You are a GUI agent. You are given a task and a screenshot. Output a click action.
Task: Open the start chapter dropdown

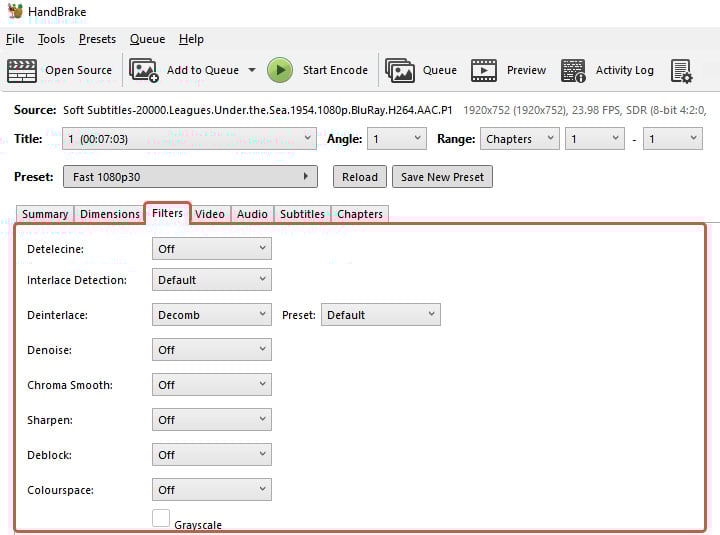point(595,139)
